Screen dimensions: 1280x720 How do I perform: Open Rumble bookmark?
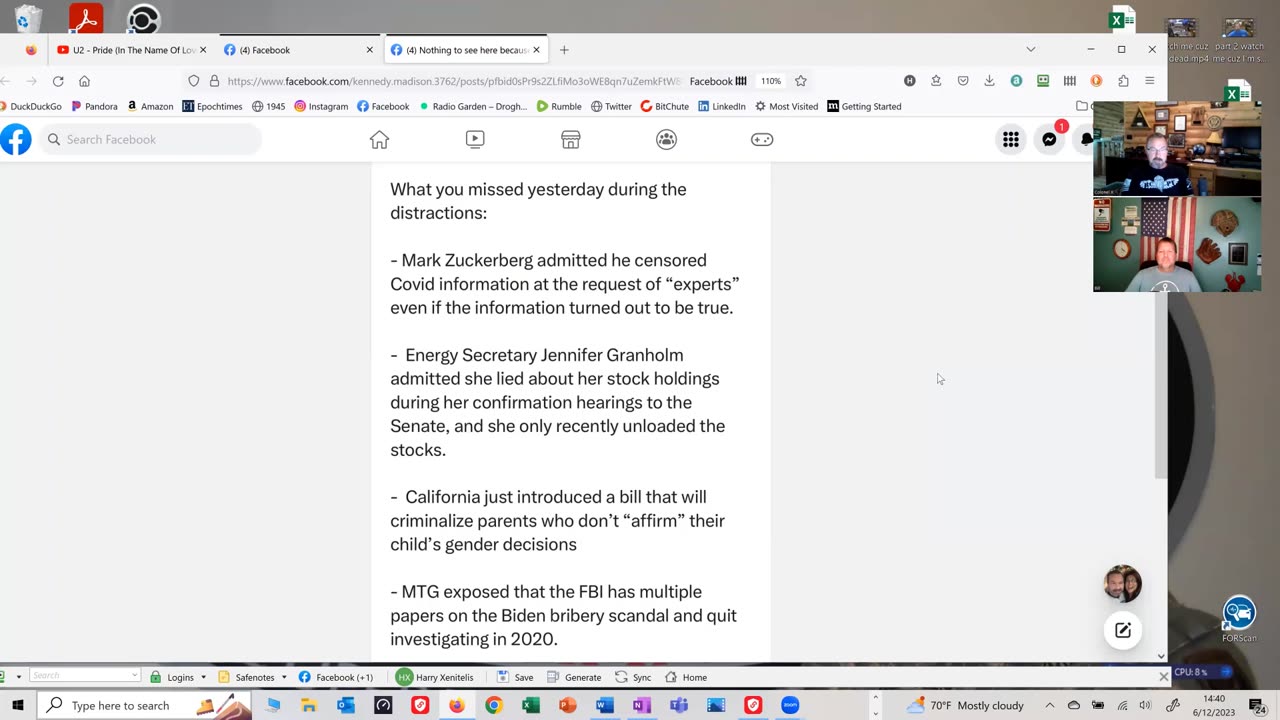coord(559,106)
